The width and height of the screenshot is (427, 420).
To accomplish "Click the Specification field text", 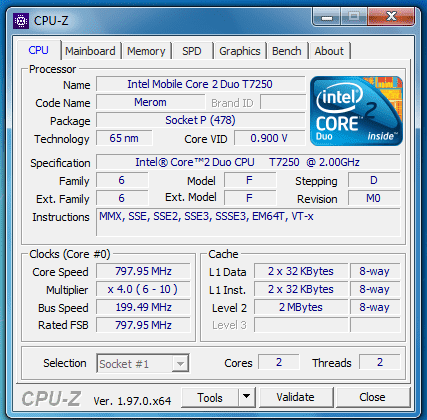I will pyautogui.click(x=248, y=162).
